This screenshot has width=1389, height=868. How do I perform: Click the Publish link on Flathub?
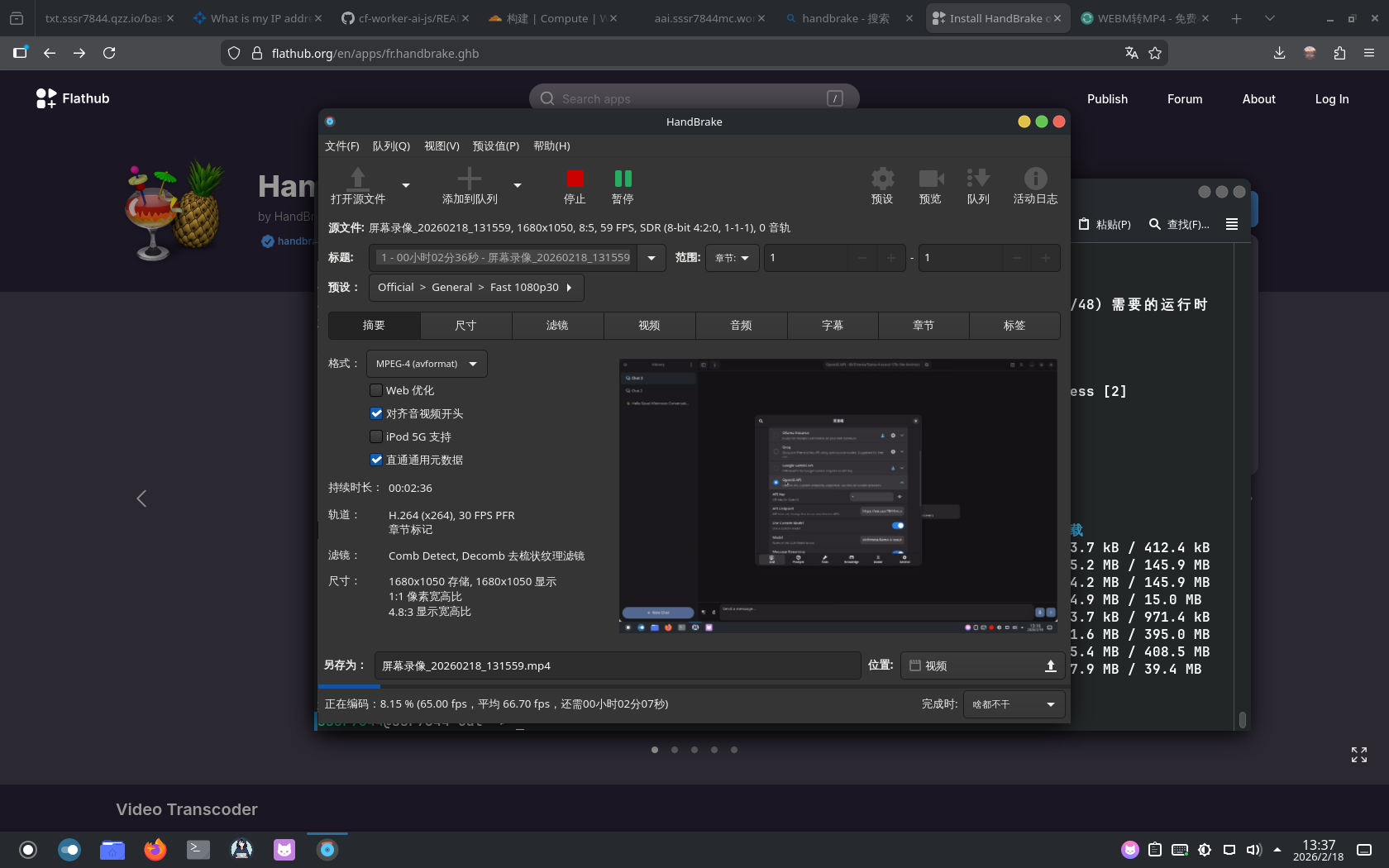pyautogui.click(x=1107, y=99)
